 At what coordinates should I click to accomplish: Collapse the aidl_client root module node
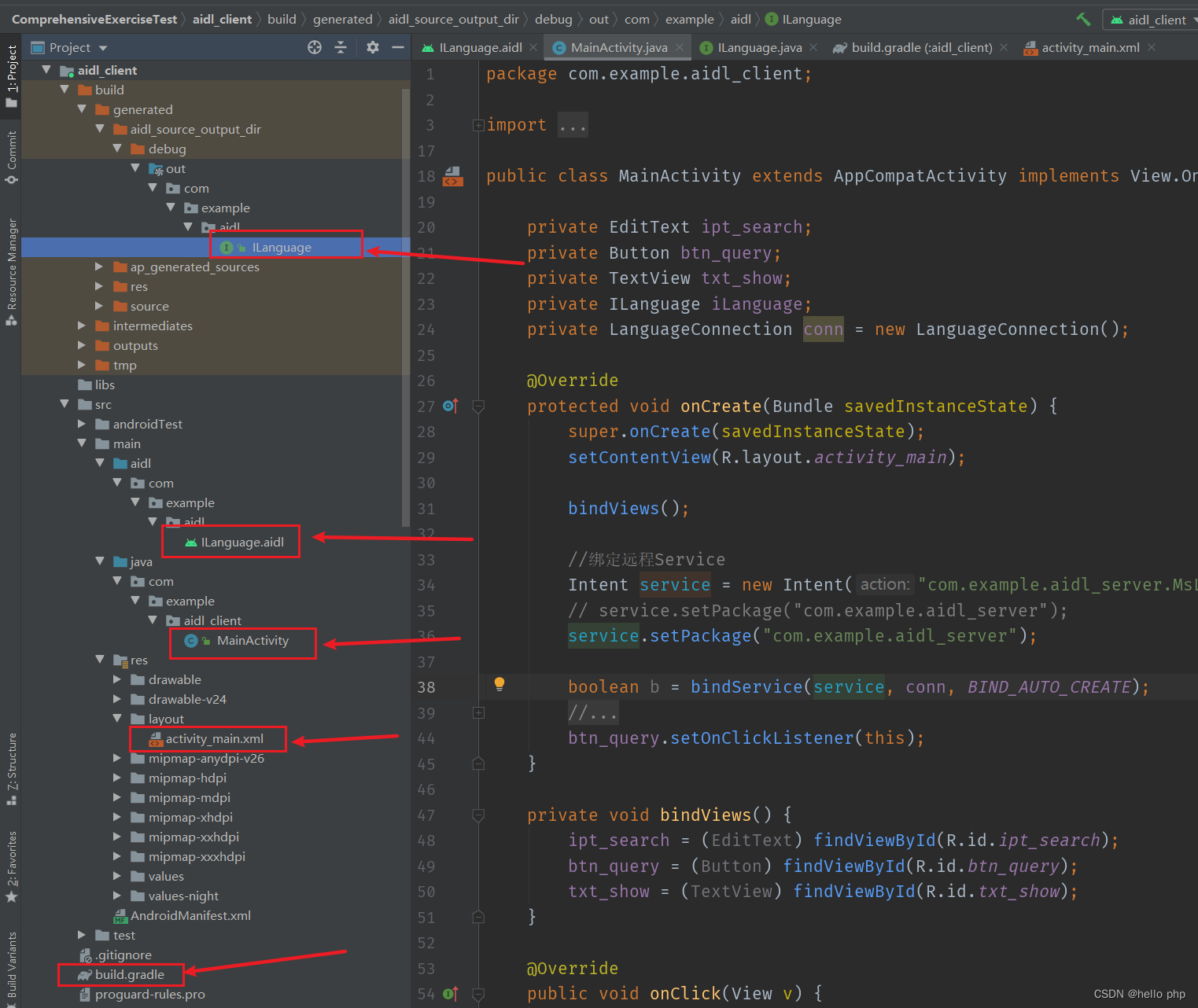tap(46, 70)
